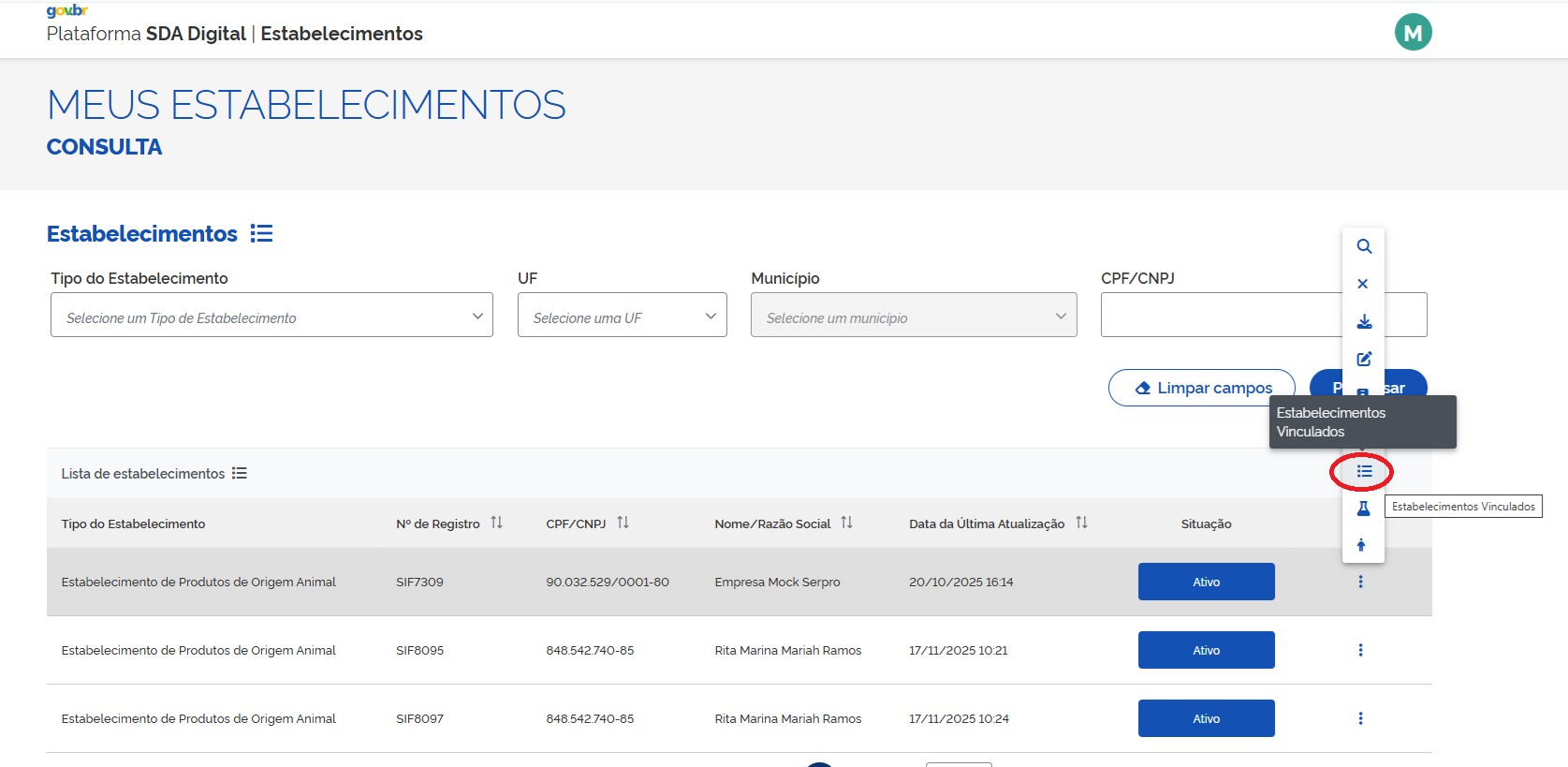
Task: Open the user profile avatar M
Action: point(1413,33)
